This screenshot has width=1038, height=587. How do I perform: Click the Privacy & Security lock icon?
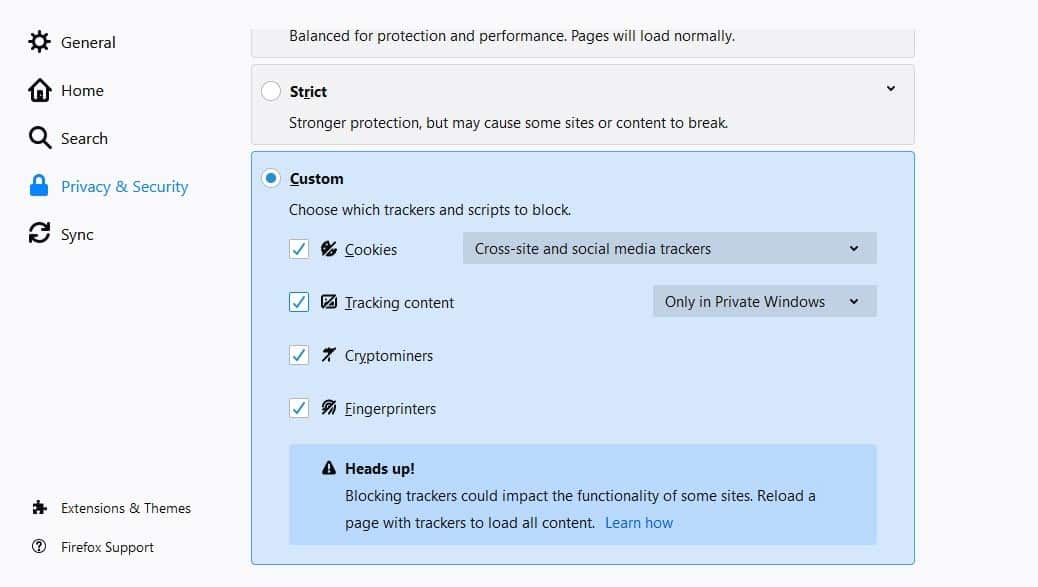pos(39,186)
